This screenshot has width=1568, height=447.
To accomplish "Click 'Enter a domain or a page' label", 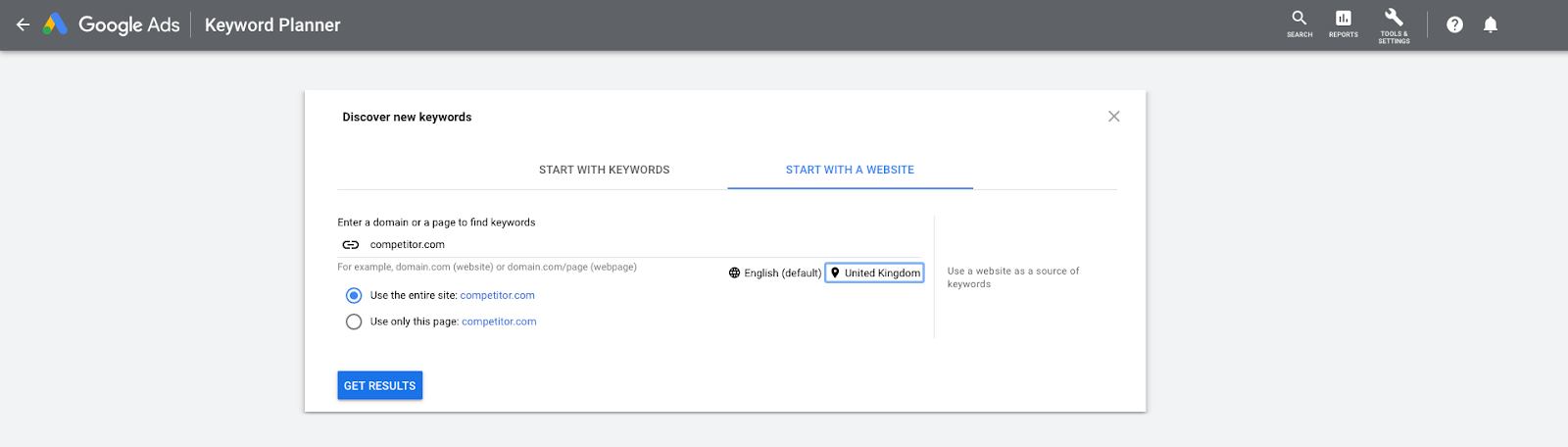I will pos(436,223).
